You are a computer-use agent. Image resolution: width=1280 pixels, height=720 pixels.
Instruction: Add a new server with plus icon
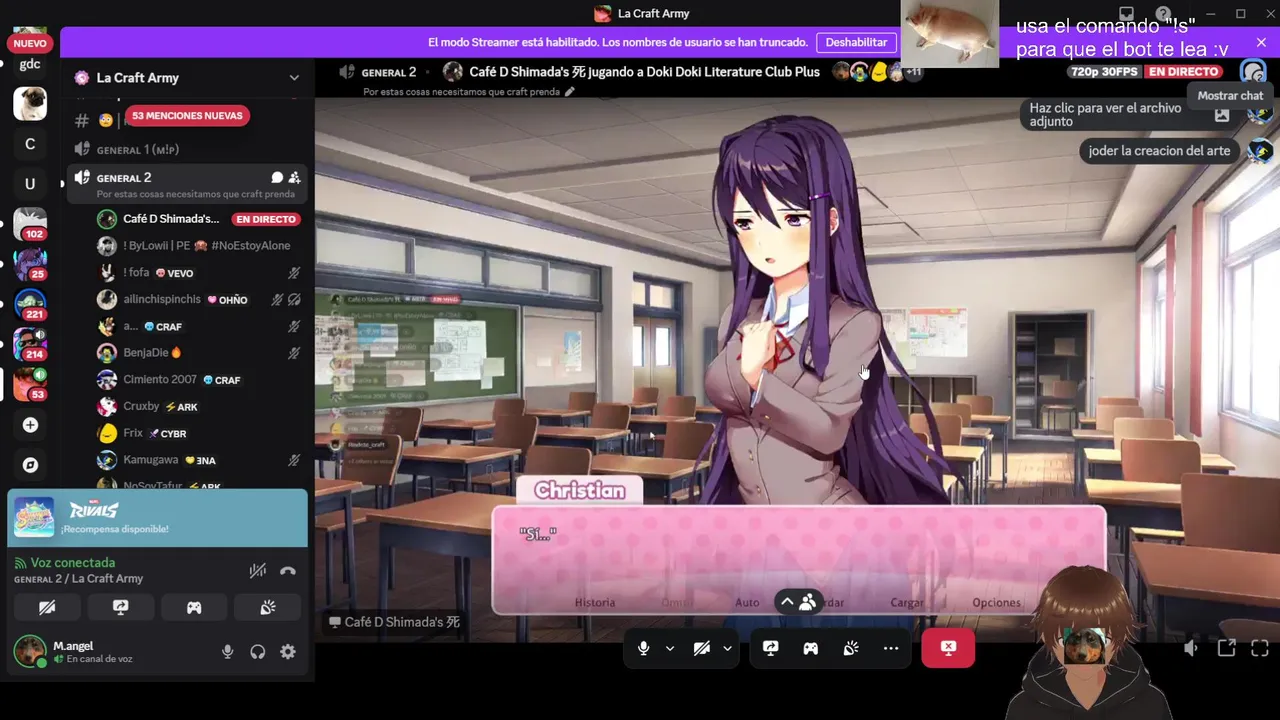coord(30,425)
